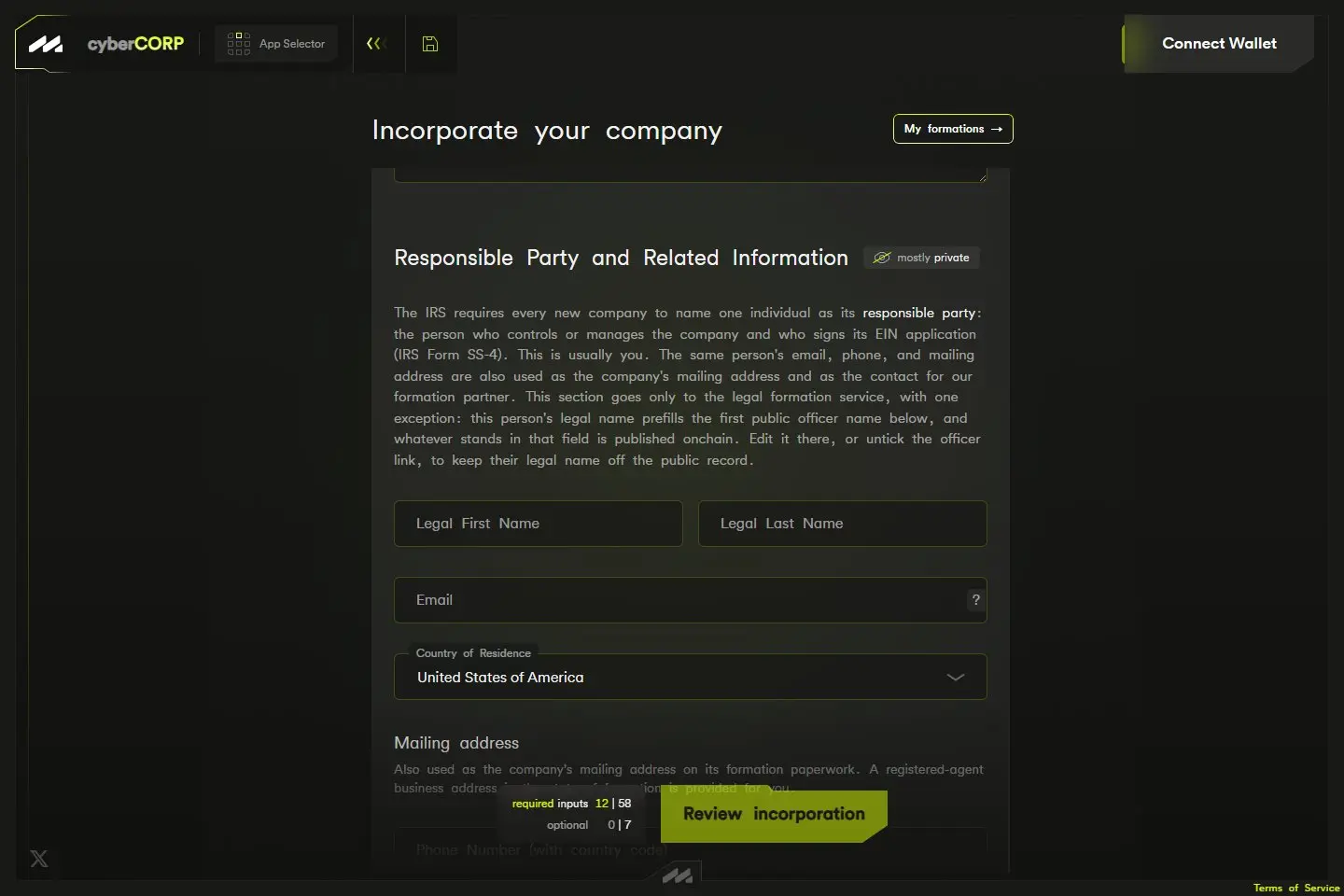Open Terms of Service

click(1296, 888)
